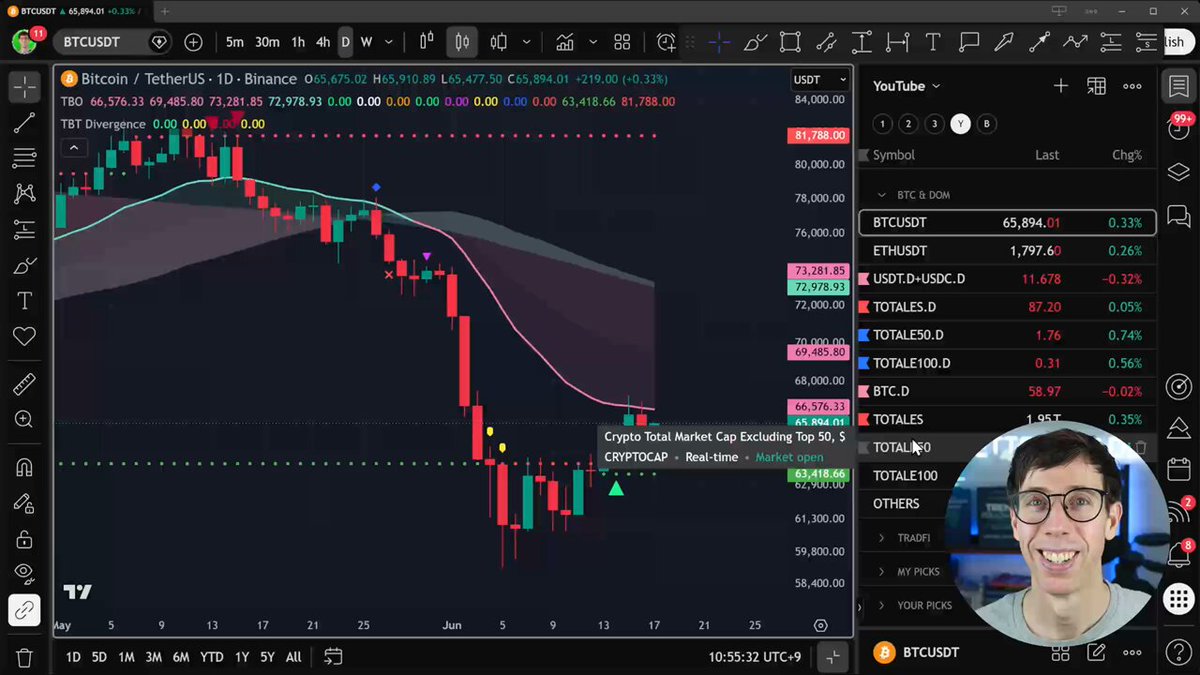Open the indicator templates grid
1200x675 pixels.
click(622, 42)
